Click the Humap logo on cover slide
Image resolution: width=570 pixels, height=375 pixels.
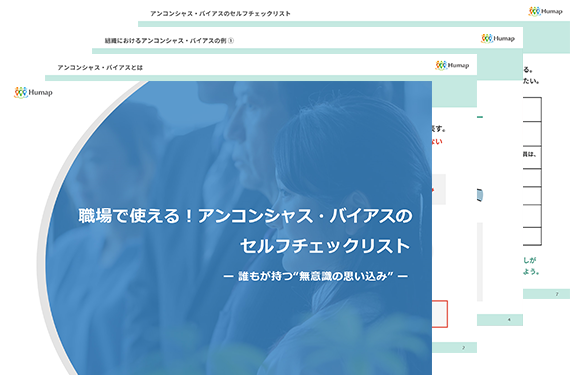click(x=33, y=93)
